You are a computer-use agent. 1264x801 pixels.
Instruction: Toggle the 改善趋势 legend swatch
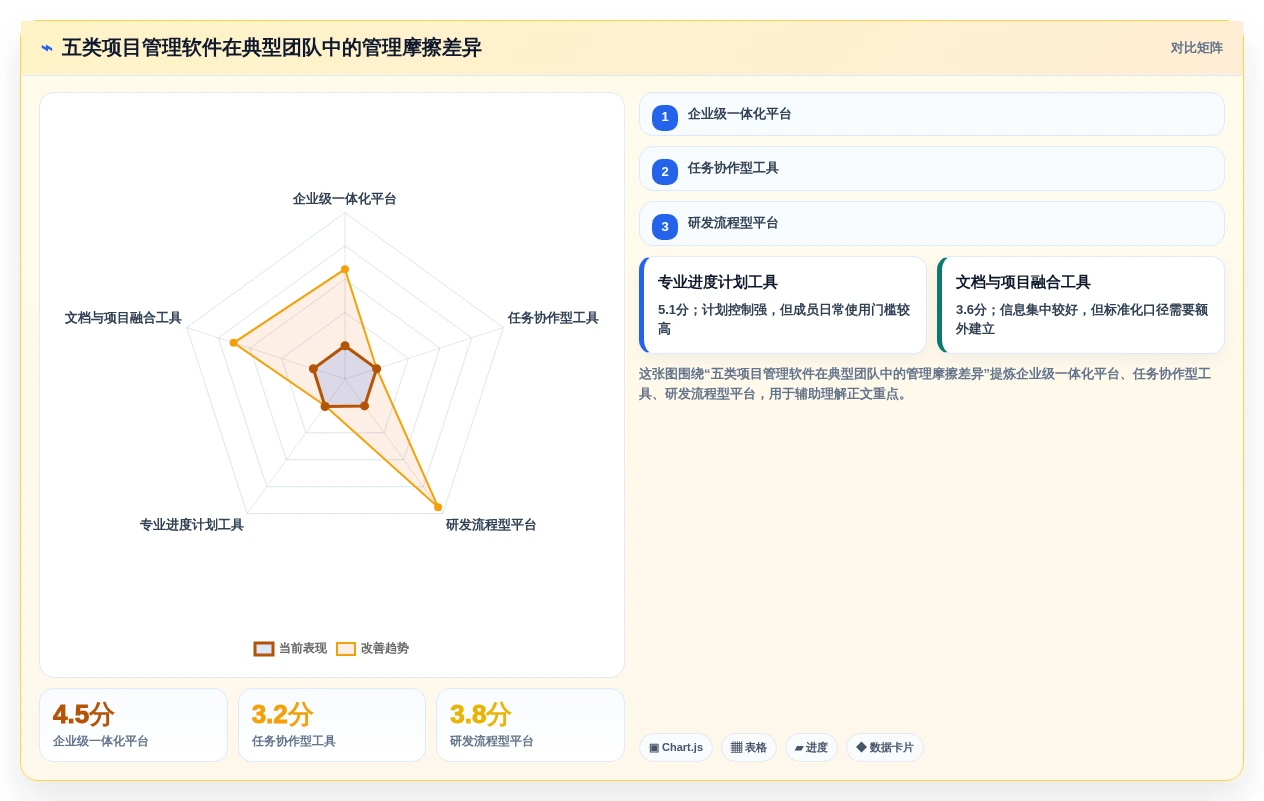pos(346,649)
